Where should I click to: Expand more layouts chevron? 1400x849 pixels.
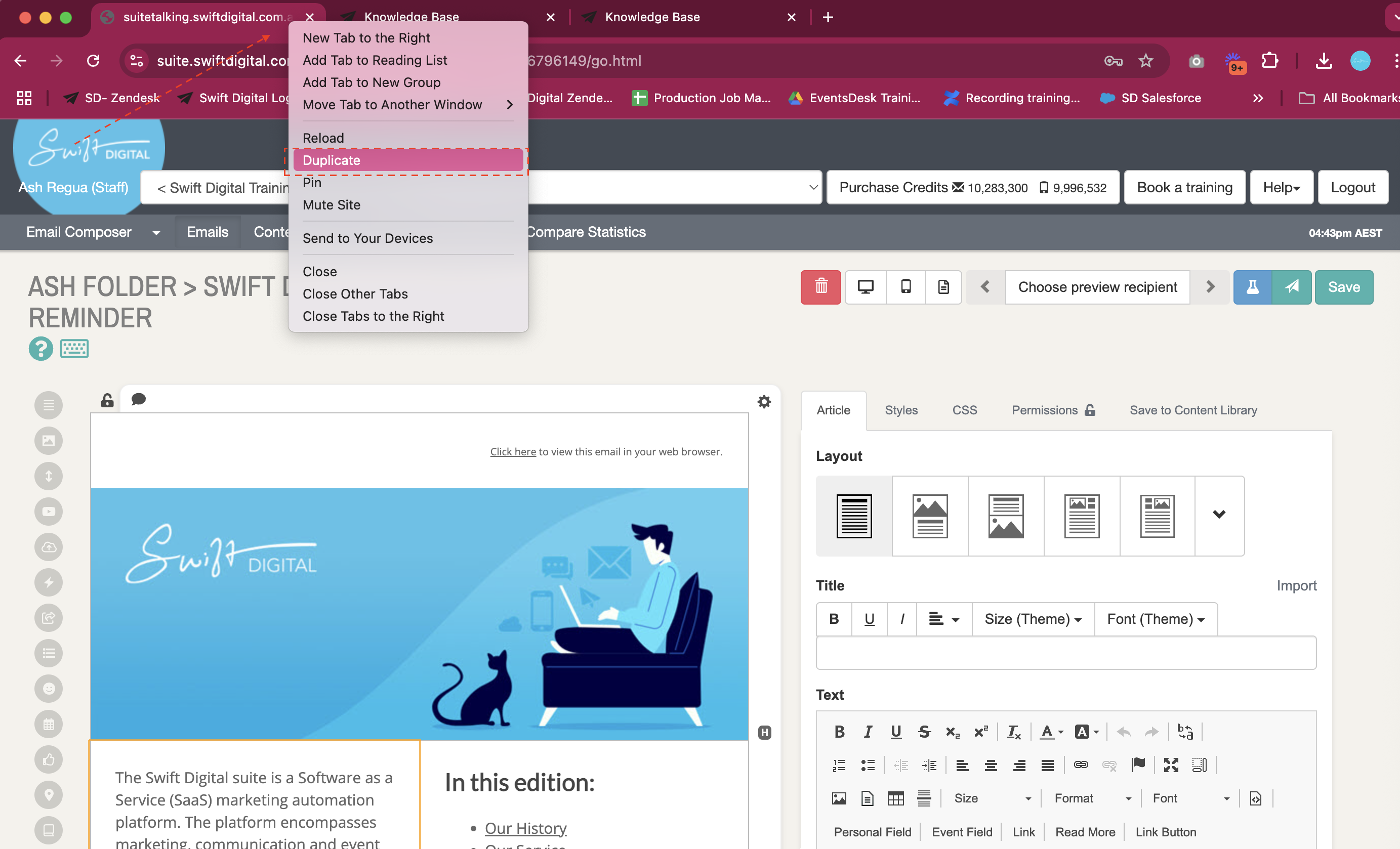click(x=1219, y=515)
